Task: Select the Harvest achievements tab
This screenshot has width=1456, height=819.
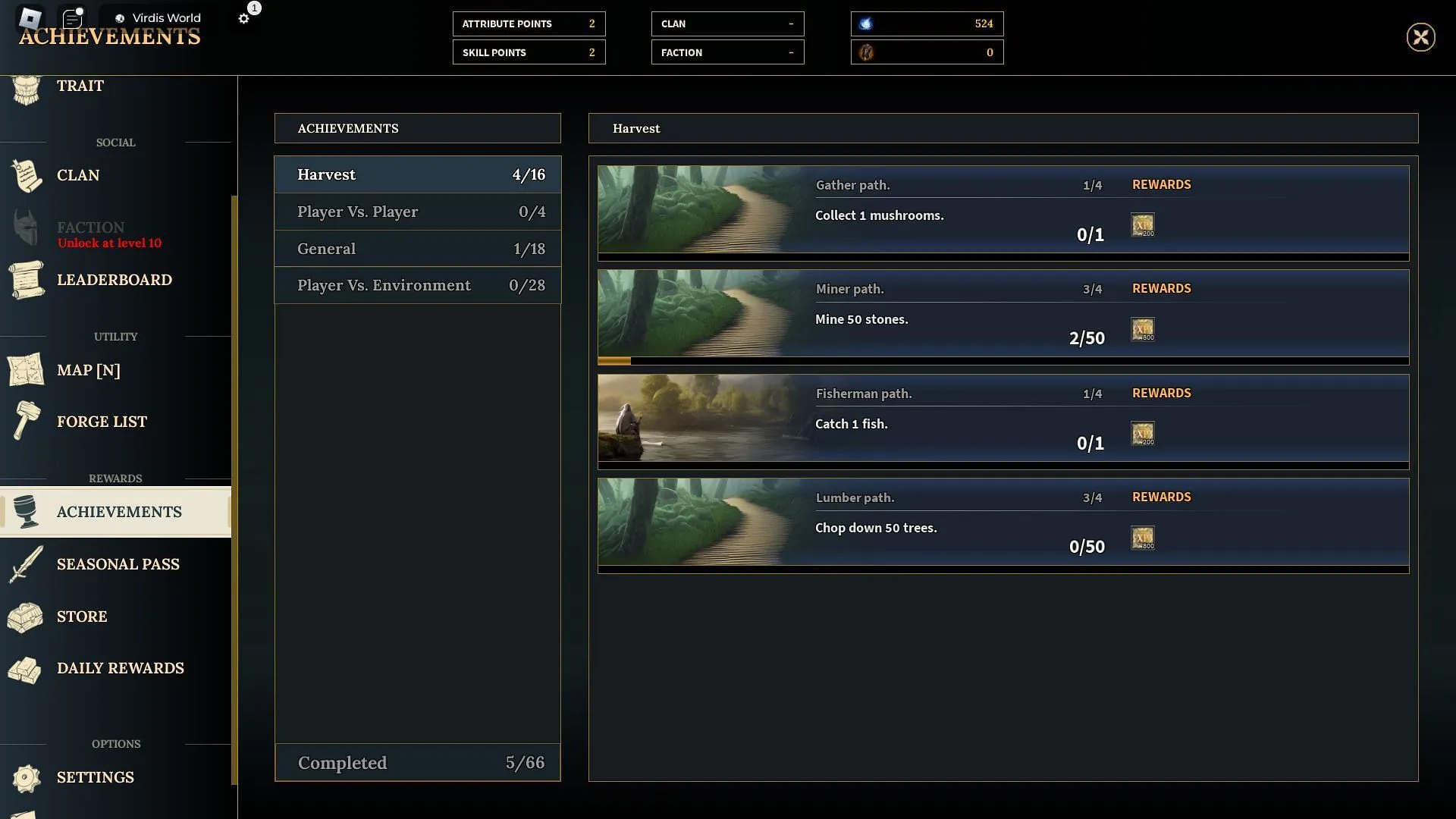Action: [x=417, y=174]
